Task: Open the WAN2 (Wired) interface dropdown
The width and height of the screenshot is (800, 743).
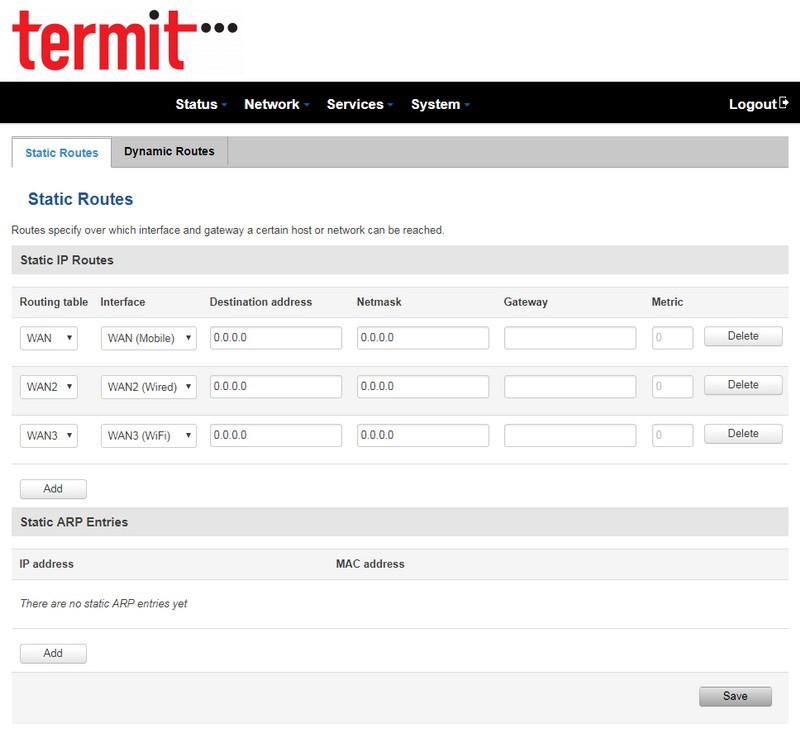Action: (x=148, y=387)
